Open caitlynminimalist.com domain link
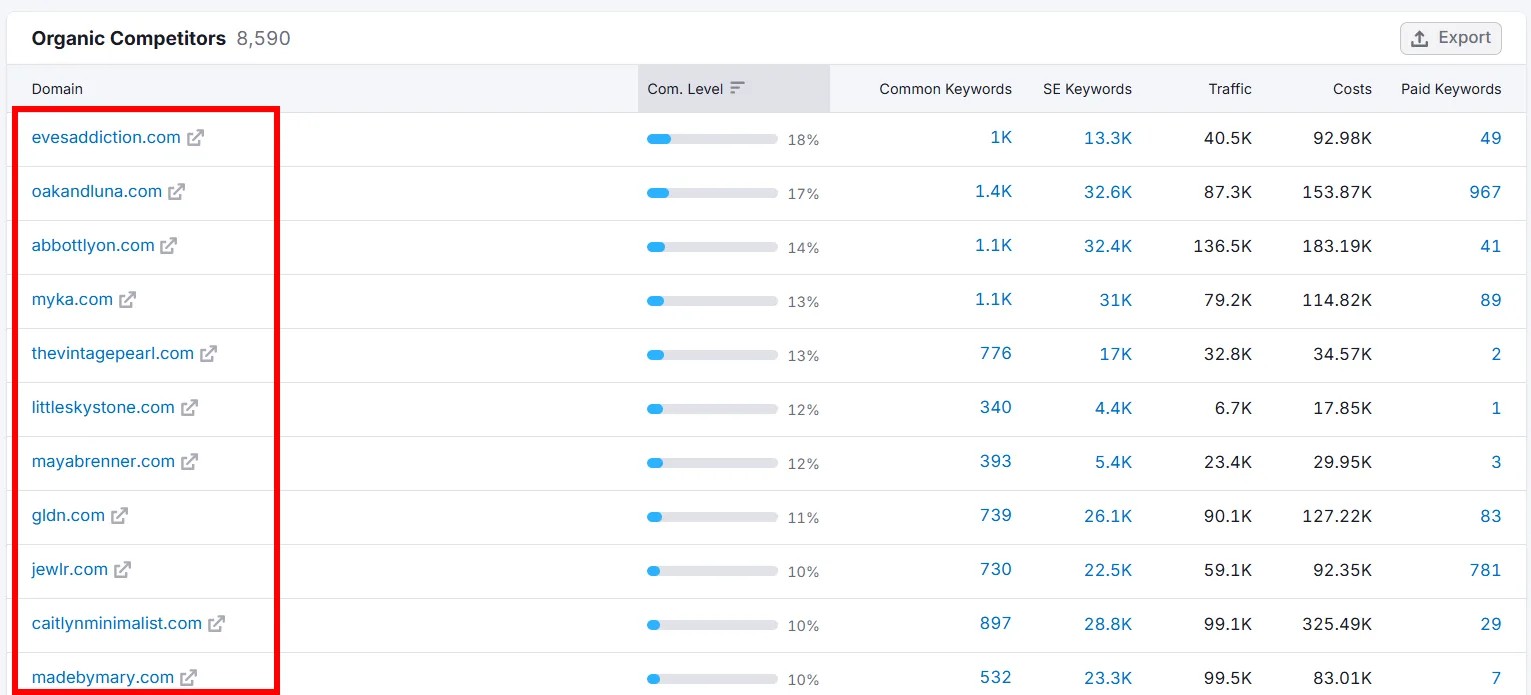Image resolution: width=1531 pixels, height=695 pixels. tap(117, 623)
